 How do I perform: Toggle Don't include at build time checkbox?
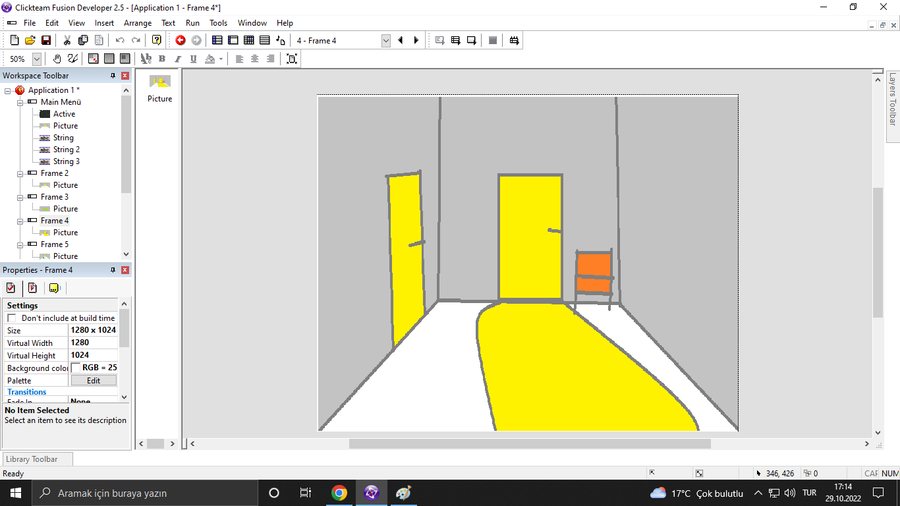(x=11, y=318)
